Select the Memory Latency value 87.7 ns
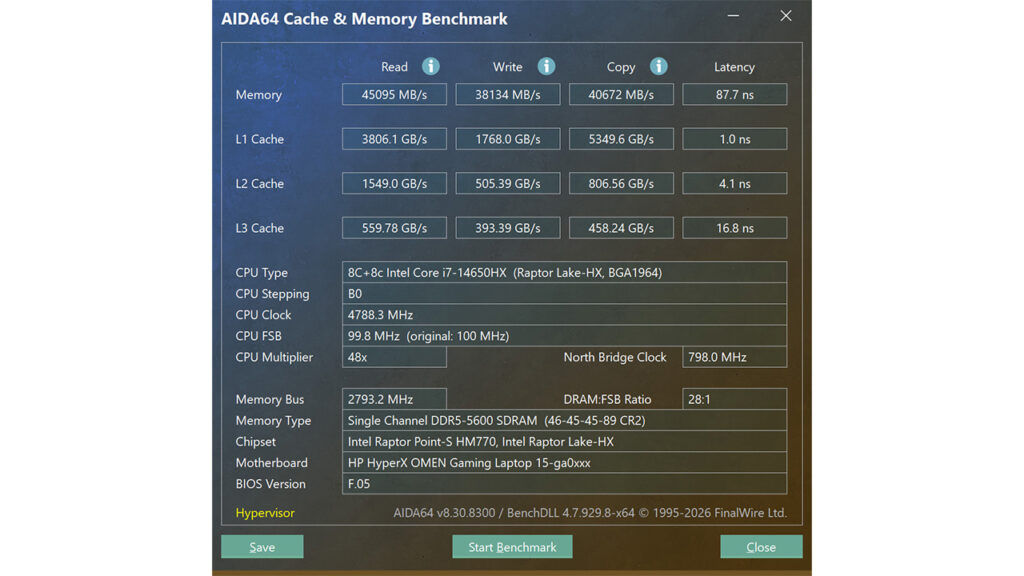This screenshot has width=1024, height=576. coord(735,94)
